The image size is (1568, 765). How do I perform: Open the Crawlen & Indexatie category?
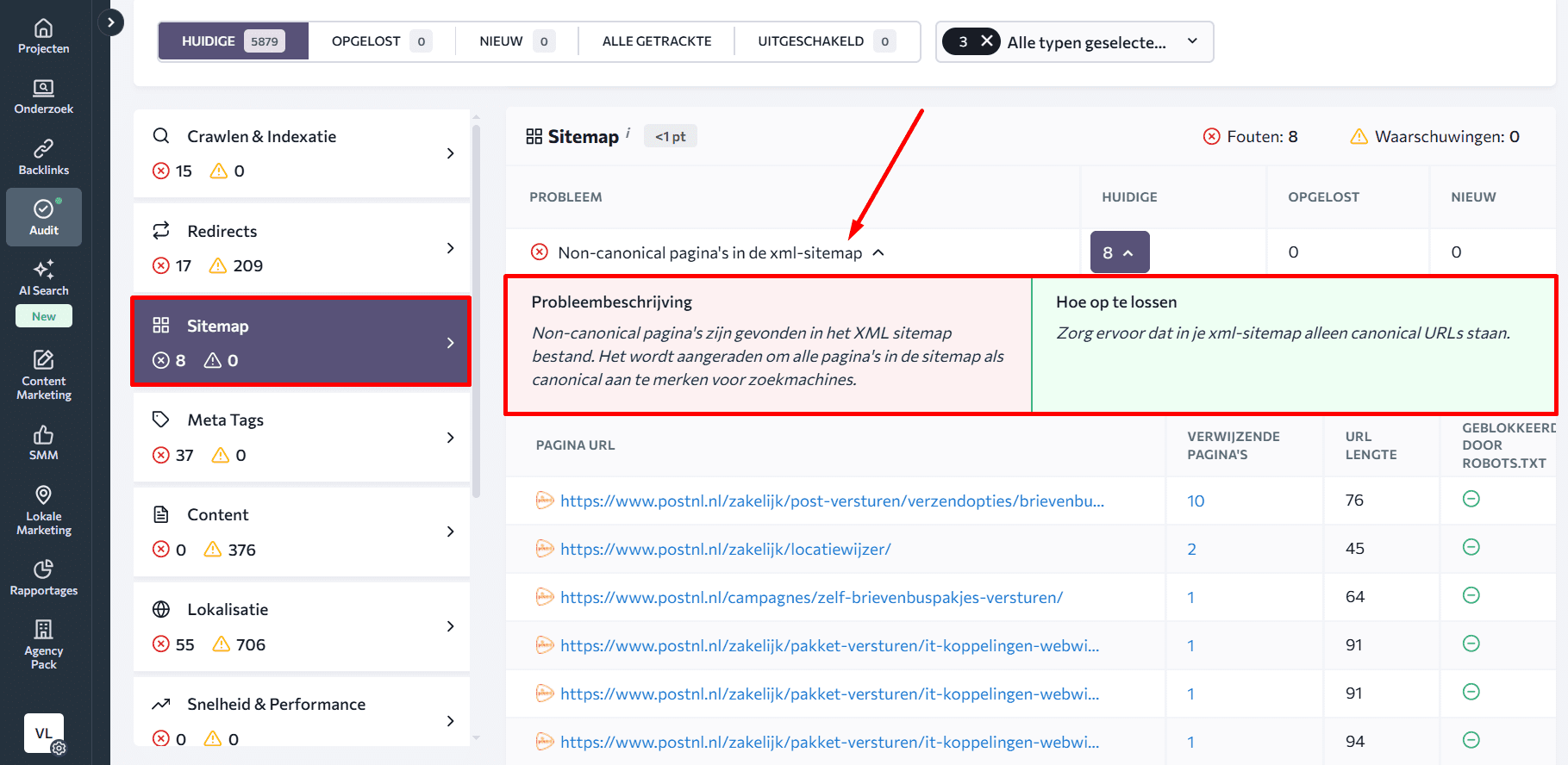302,153
